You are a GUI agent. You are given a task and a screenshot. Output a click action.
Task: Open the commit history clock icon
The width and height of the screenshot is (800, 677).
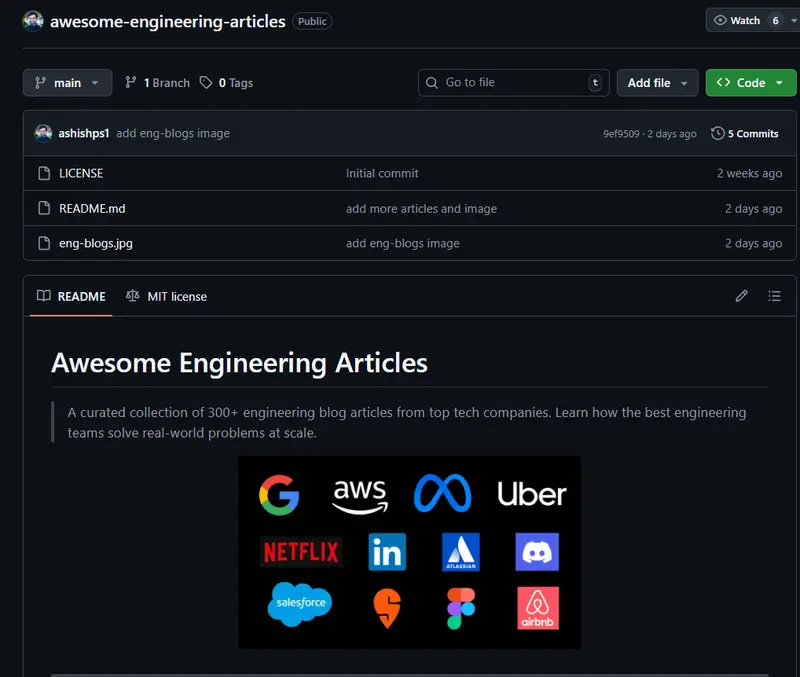717,133
